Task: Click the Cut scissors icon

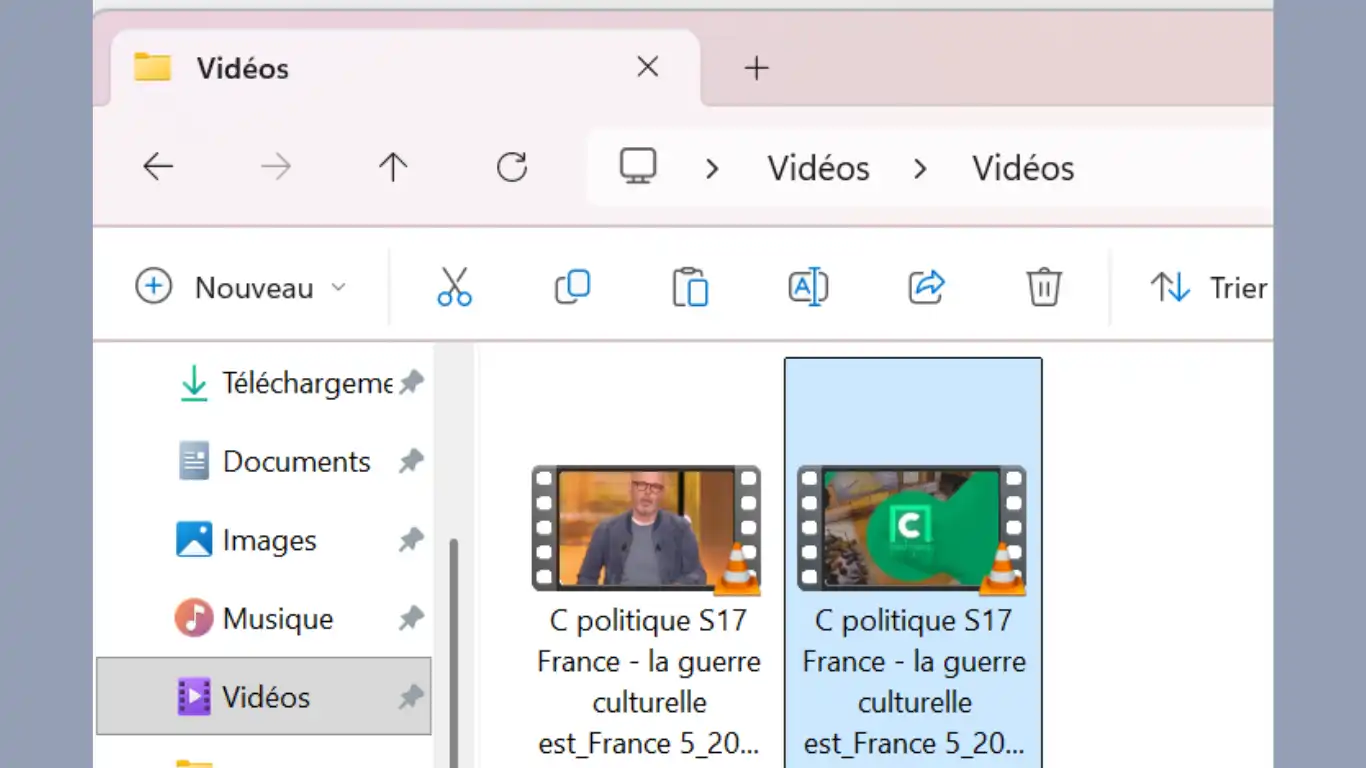Action: (x=454, y=288)
